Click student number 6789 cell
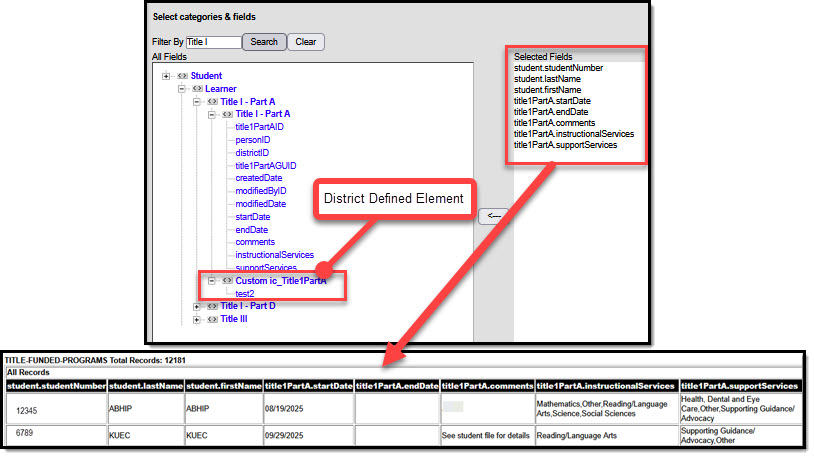This screenshot has height=457, width=814. [x=57, y=435]
